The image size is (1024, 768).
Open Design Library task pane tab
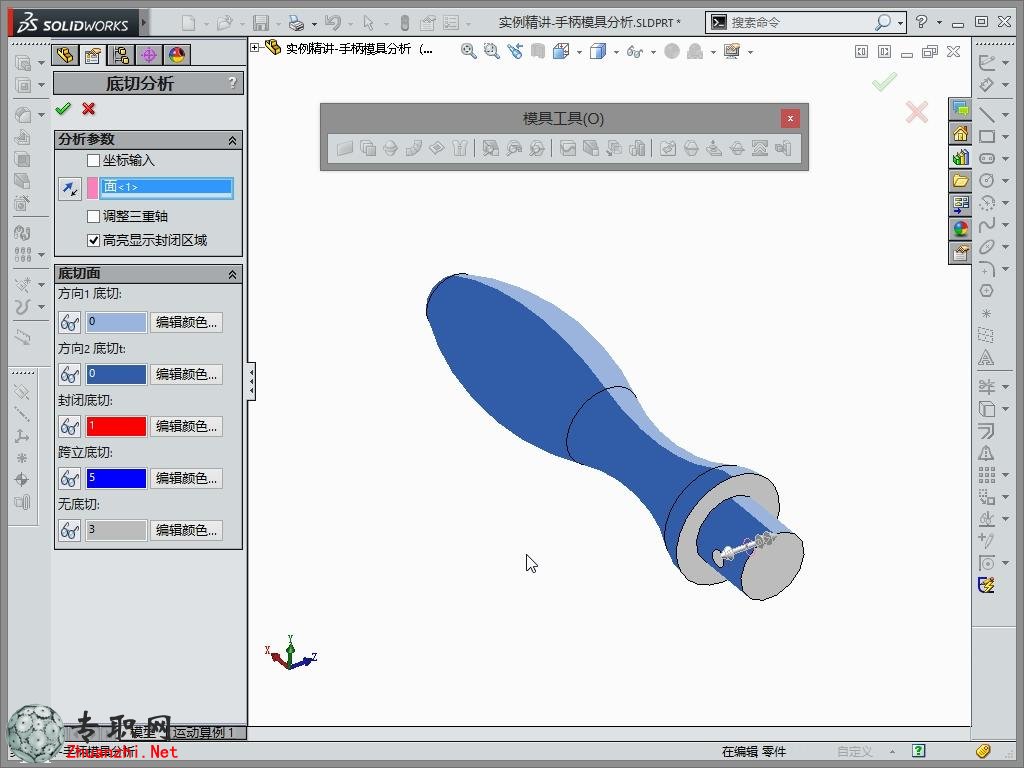(x=960, y=157)
